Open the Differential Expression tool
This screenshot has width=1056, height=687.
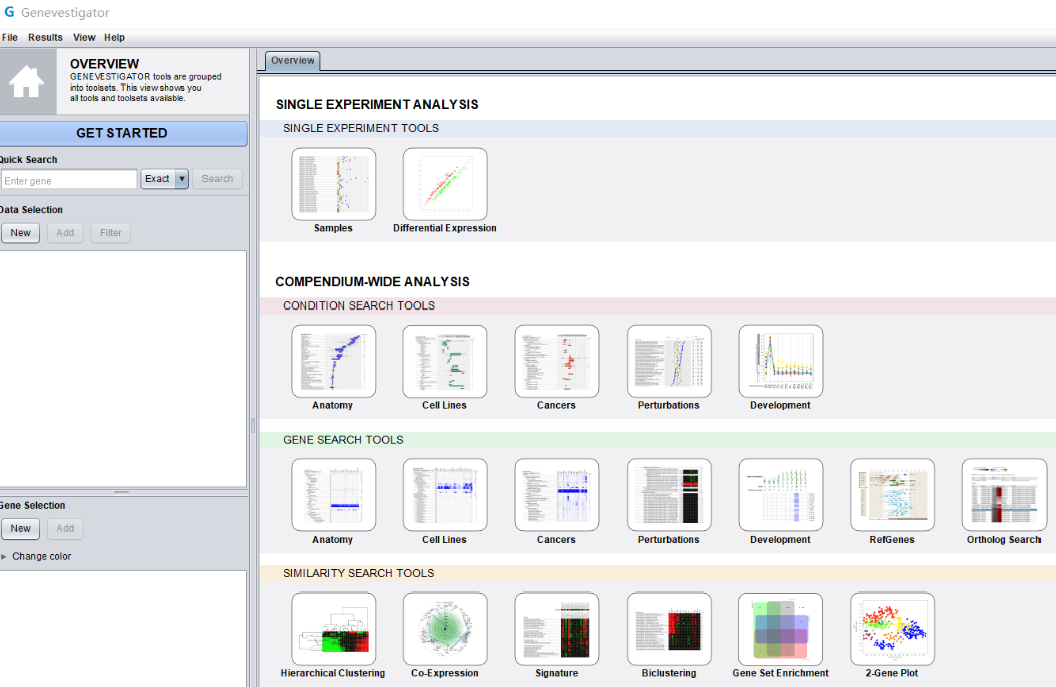(x=444, y=184)
